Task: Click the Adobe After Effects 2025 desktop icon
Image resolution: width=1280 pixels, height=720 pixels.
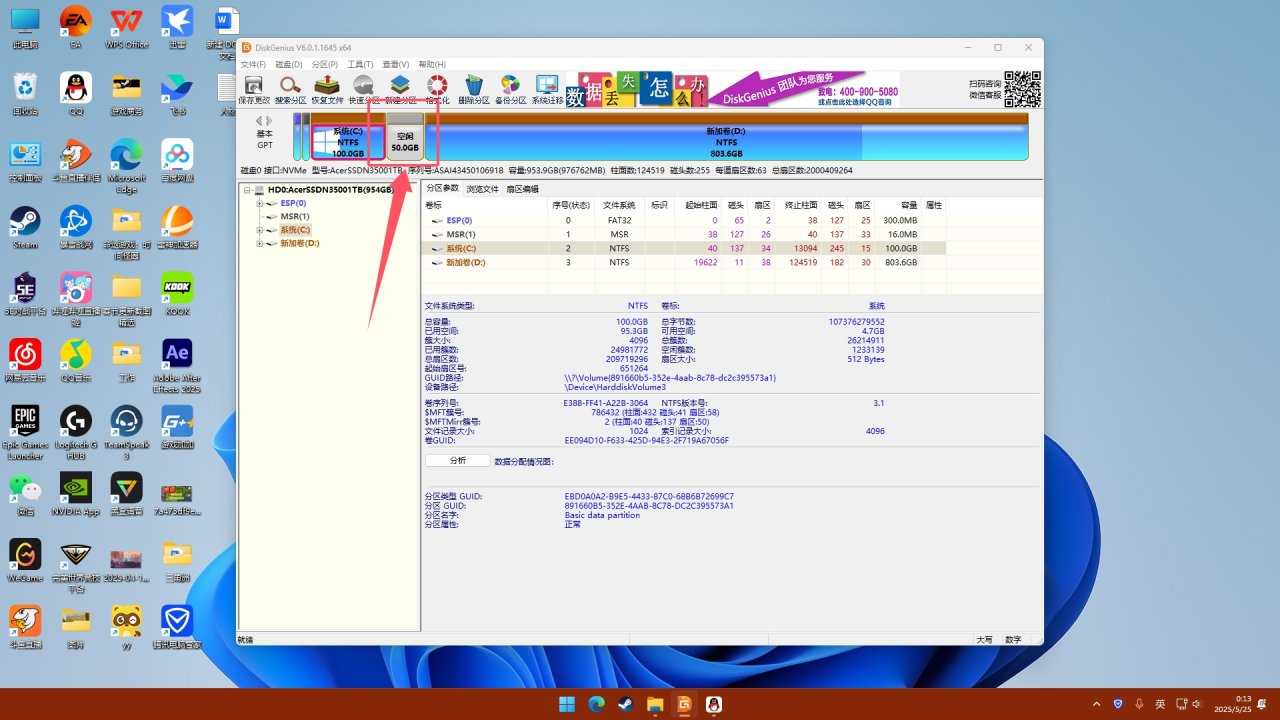Action: point(177,365)
